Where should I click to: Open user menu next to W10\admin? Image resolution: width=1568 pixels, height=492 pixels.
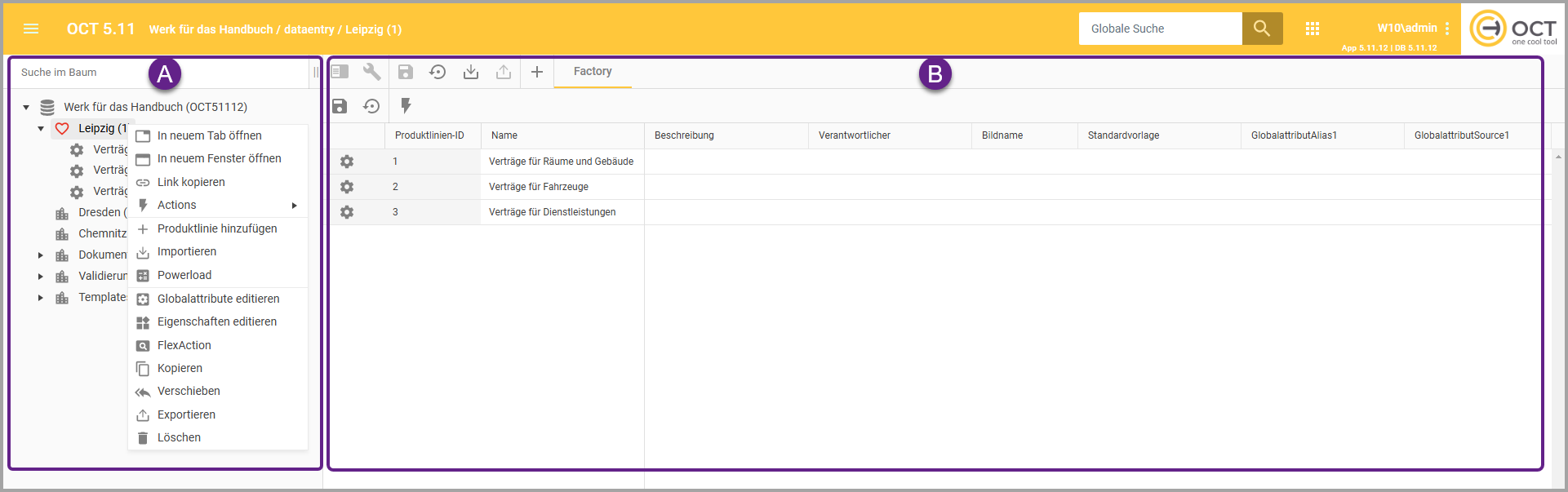[1447, 29]
